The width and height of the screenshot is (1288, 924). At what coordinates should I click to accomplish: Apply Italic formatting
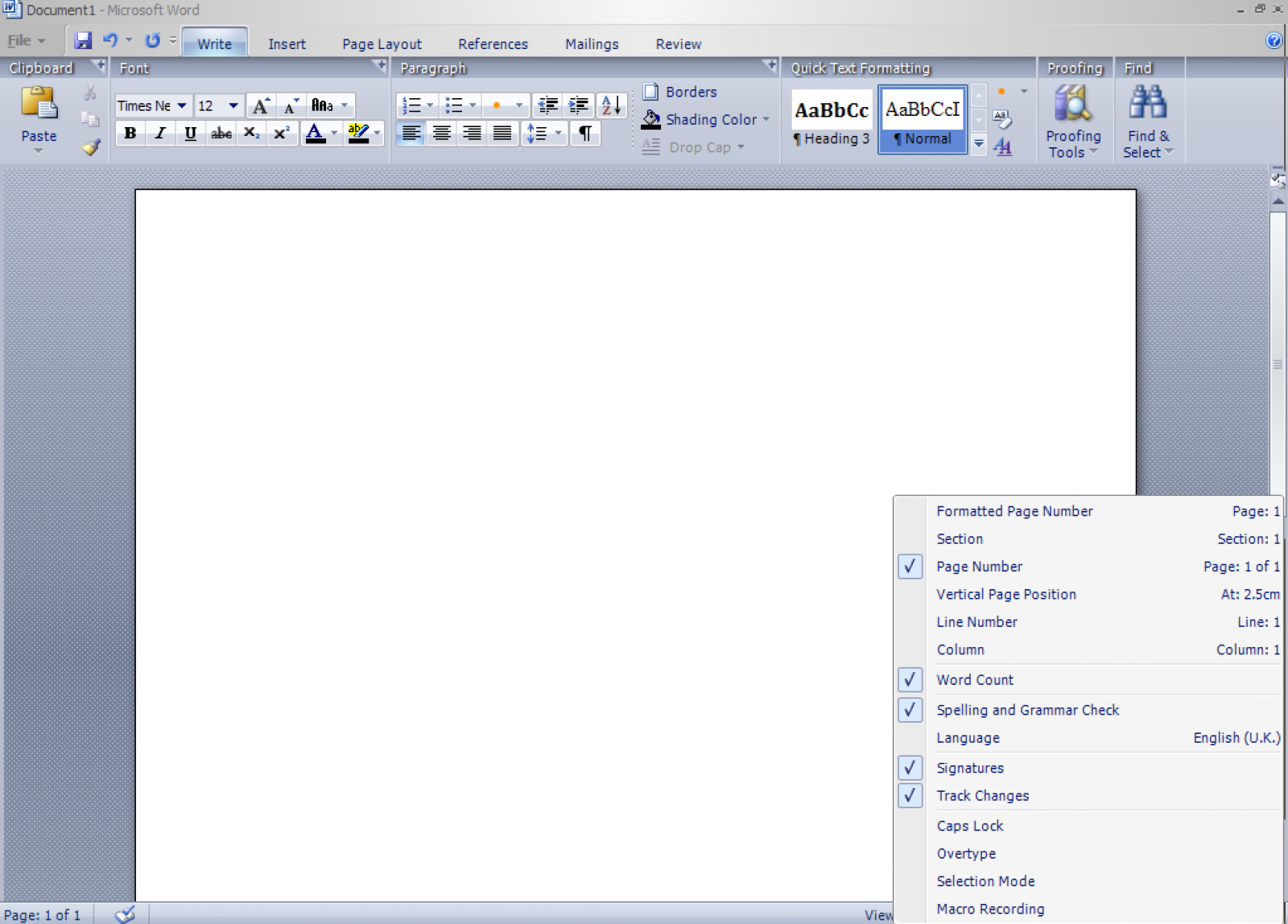(160, 134)
